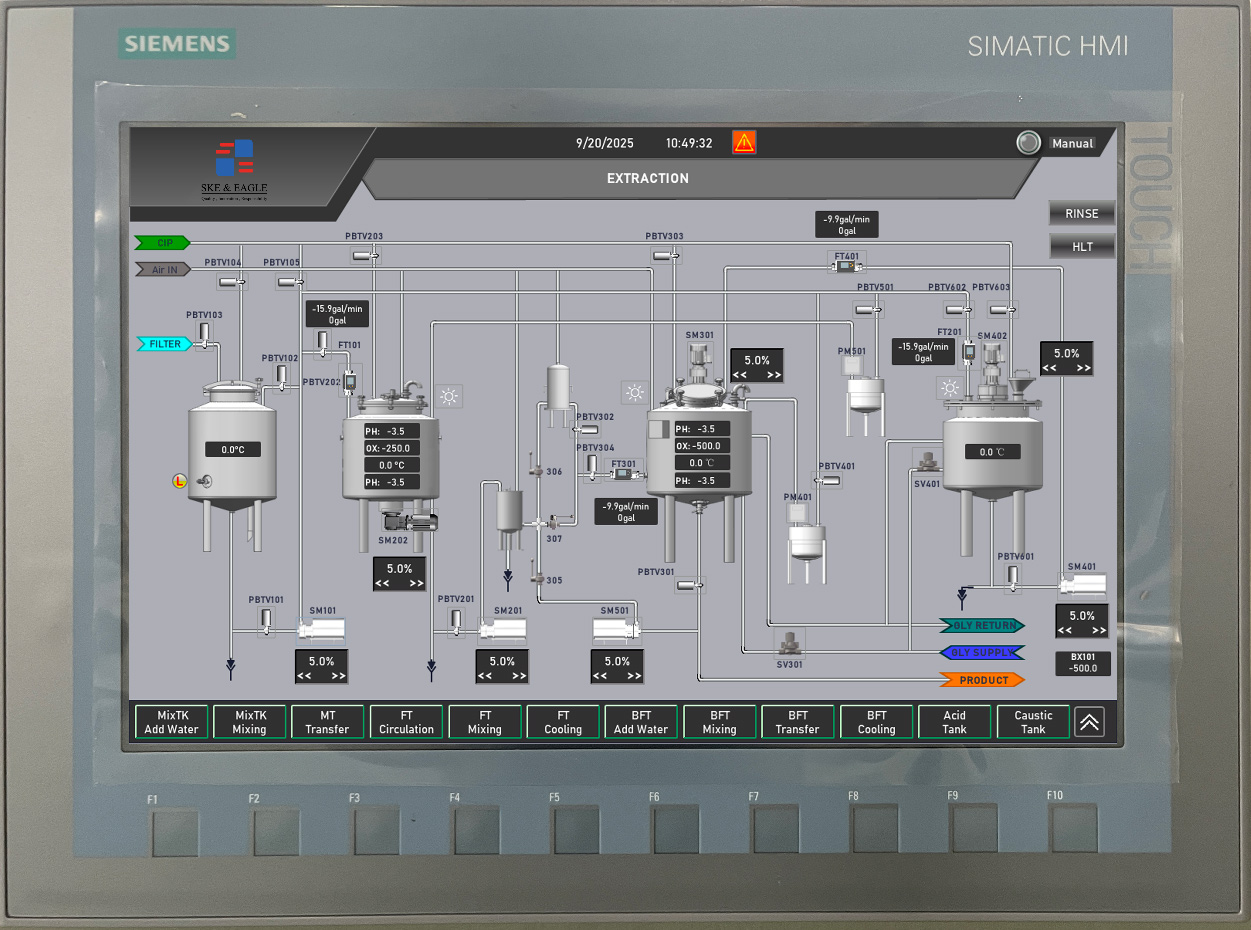The height and width of the screenshot is (930, 1251).
Task: Switch to the Caustic Tank tab
Action: pyautogui.click(x=1033, y=722)
